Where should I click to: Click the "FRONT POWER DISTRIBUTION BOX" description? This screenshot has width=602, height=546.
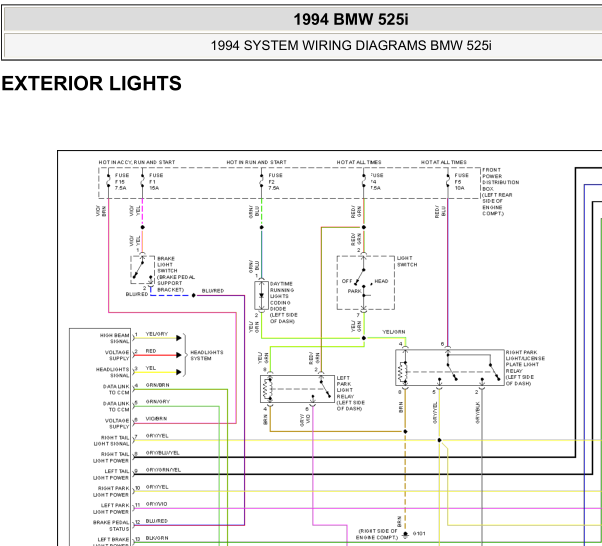pos(501,192)
